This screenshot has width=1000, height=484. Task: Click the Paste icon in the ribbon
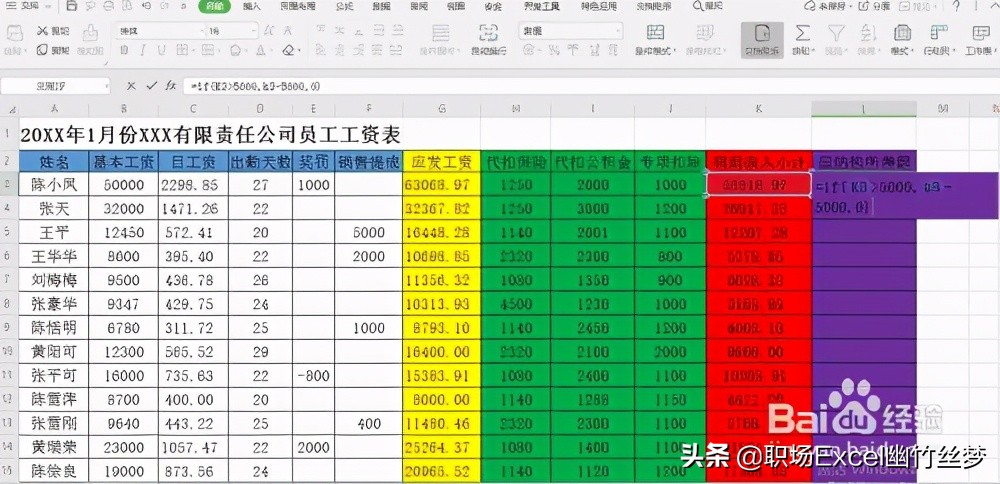[x=15, y=33]
